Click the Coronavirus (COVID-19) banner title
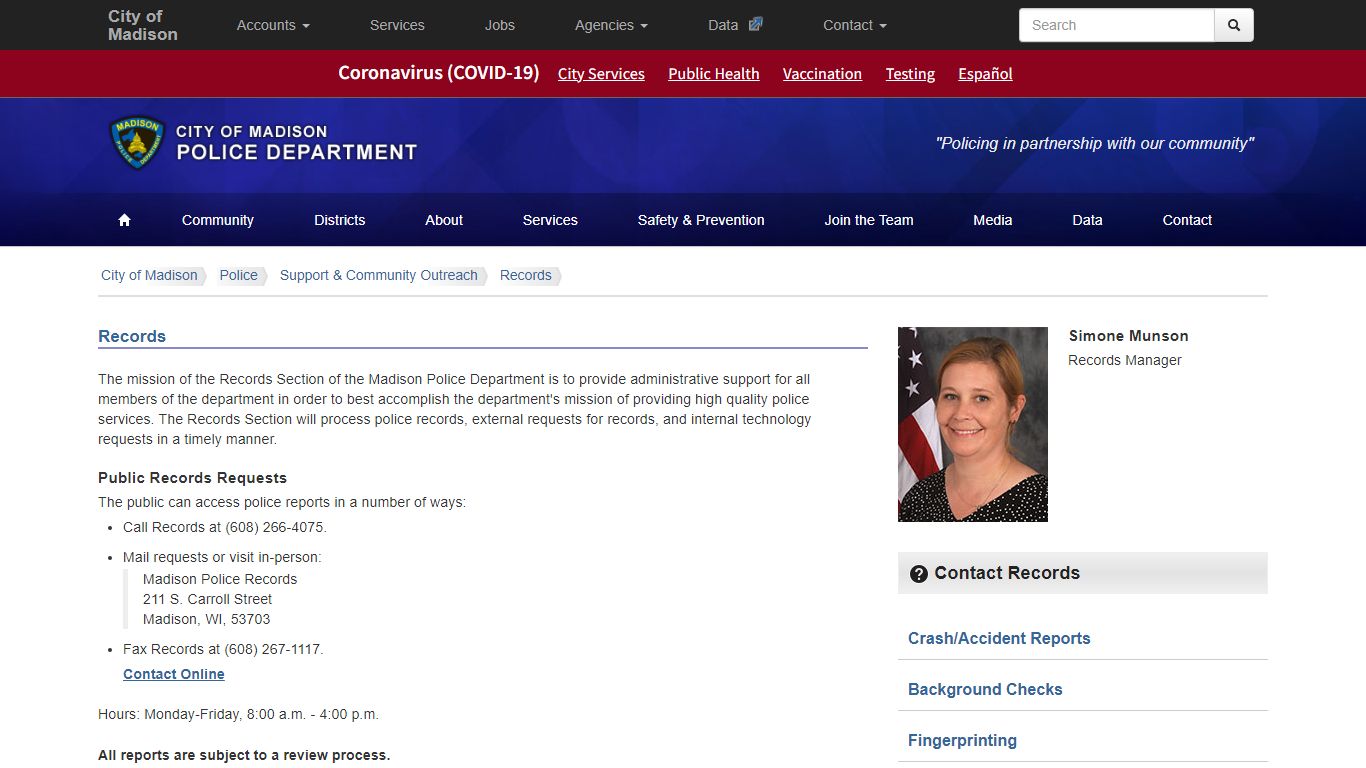 coord(438,73)
